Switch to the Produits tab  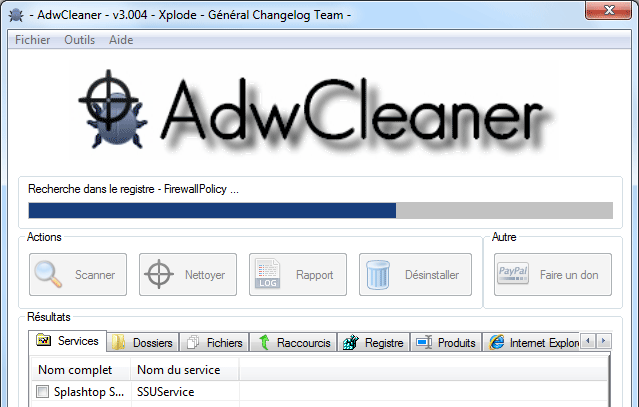pyautogui.click(x=446, y=343)
